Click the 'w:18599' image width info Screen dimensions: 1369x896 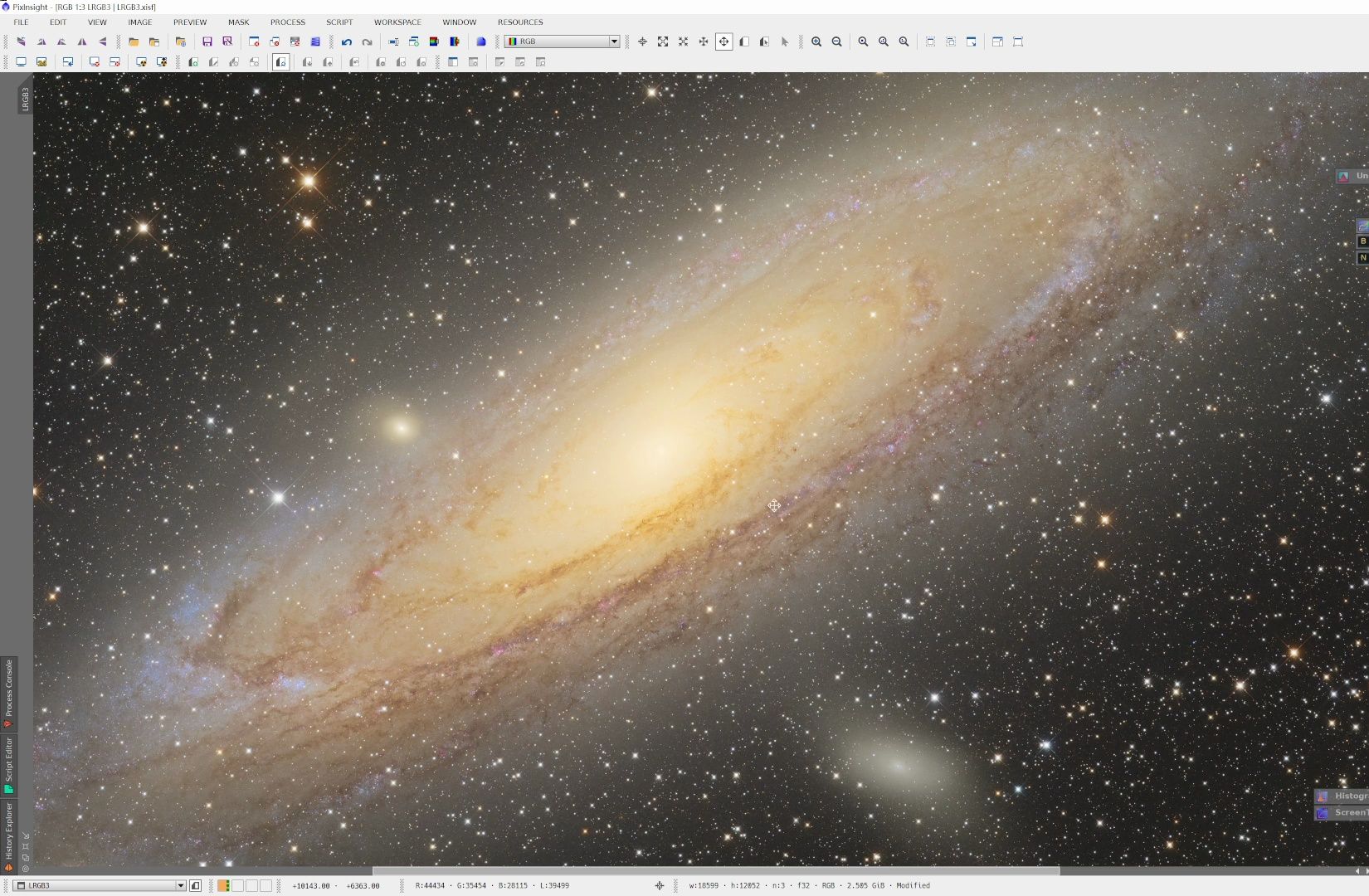[704, 885]
